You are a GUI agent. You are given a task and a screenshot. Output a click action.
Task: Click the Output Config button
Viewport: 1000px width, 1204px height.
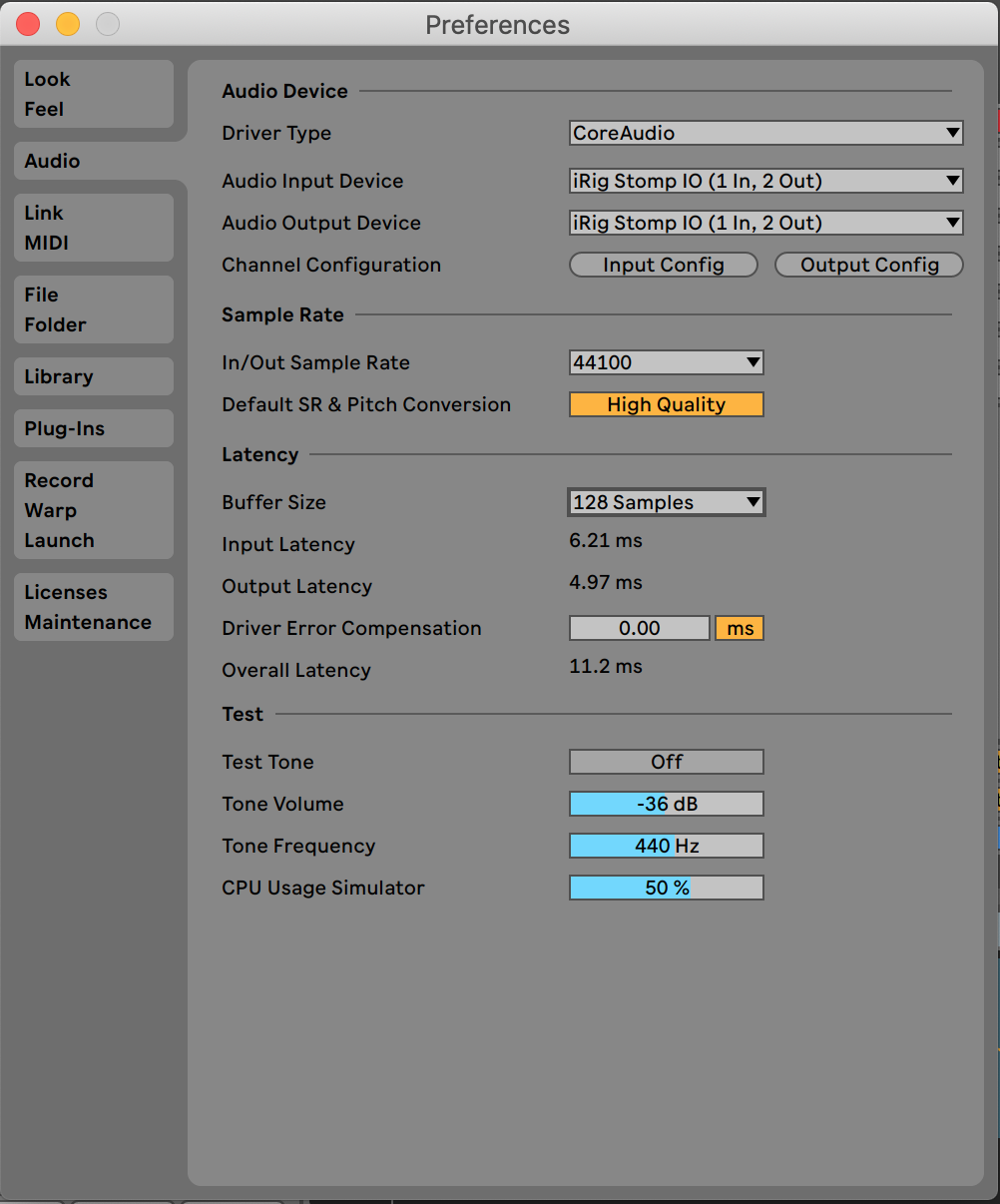pyautogui.click(x=868, y=265)
